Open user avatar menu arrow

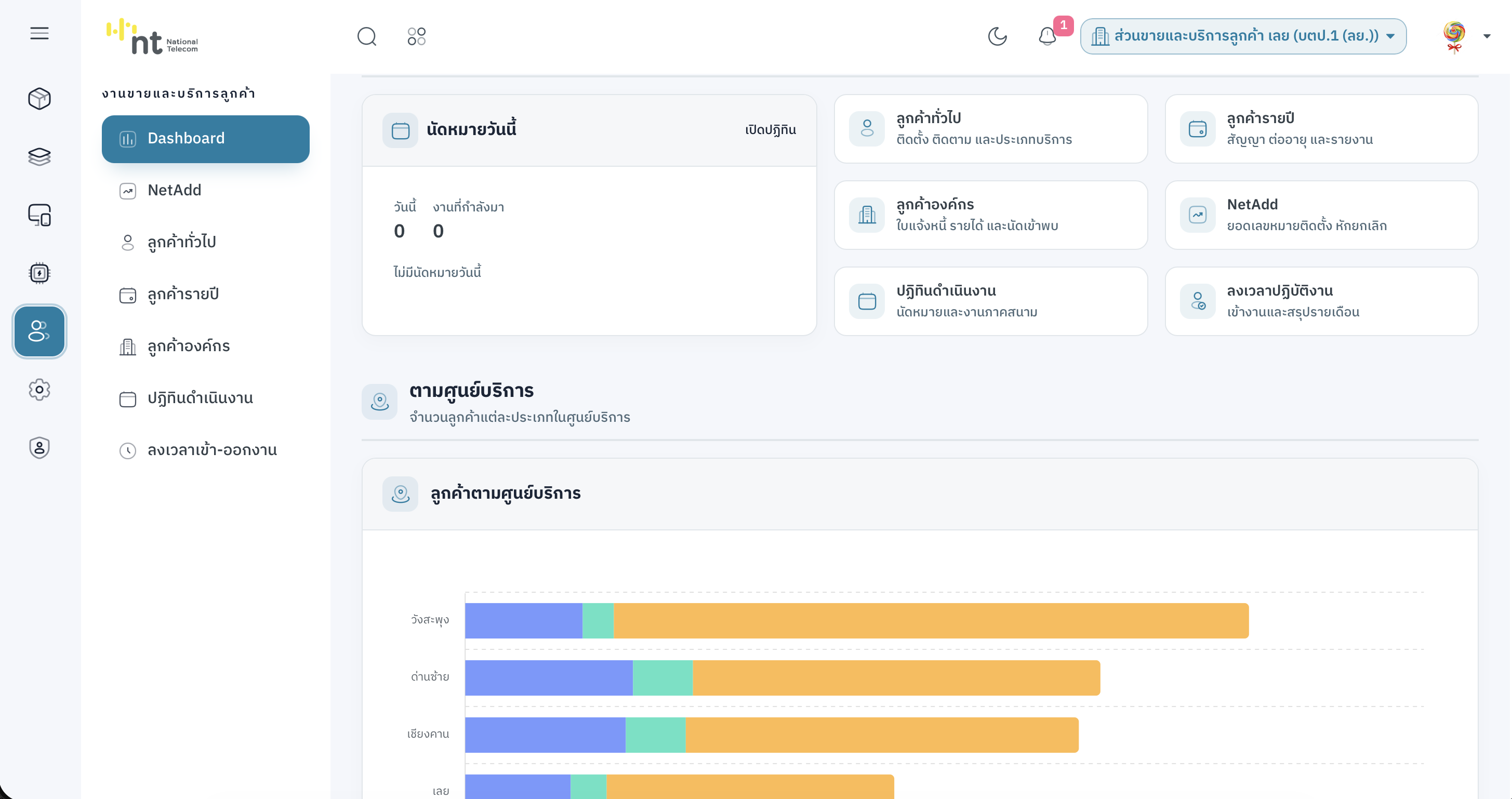1487,36
